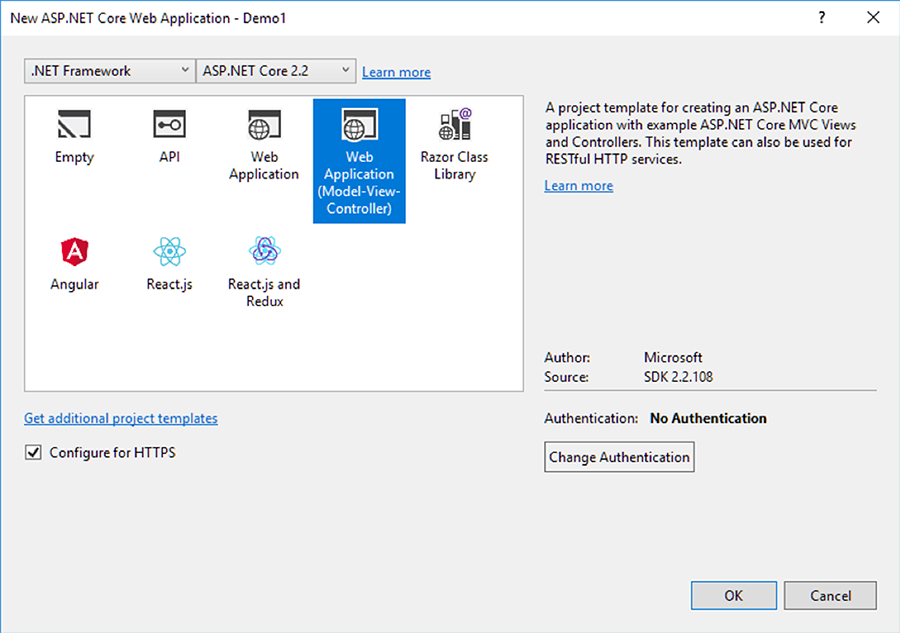Viewport: 900px width, 633px height.
Task: Select the Web Application (Model-View-Controller) template
Action: (358, 160)
